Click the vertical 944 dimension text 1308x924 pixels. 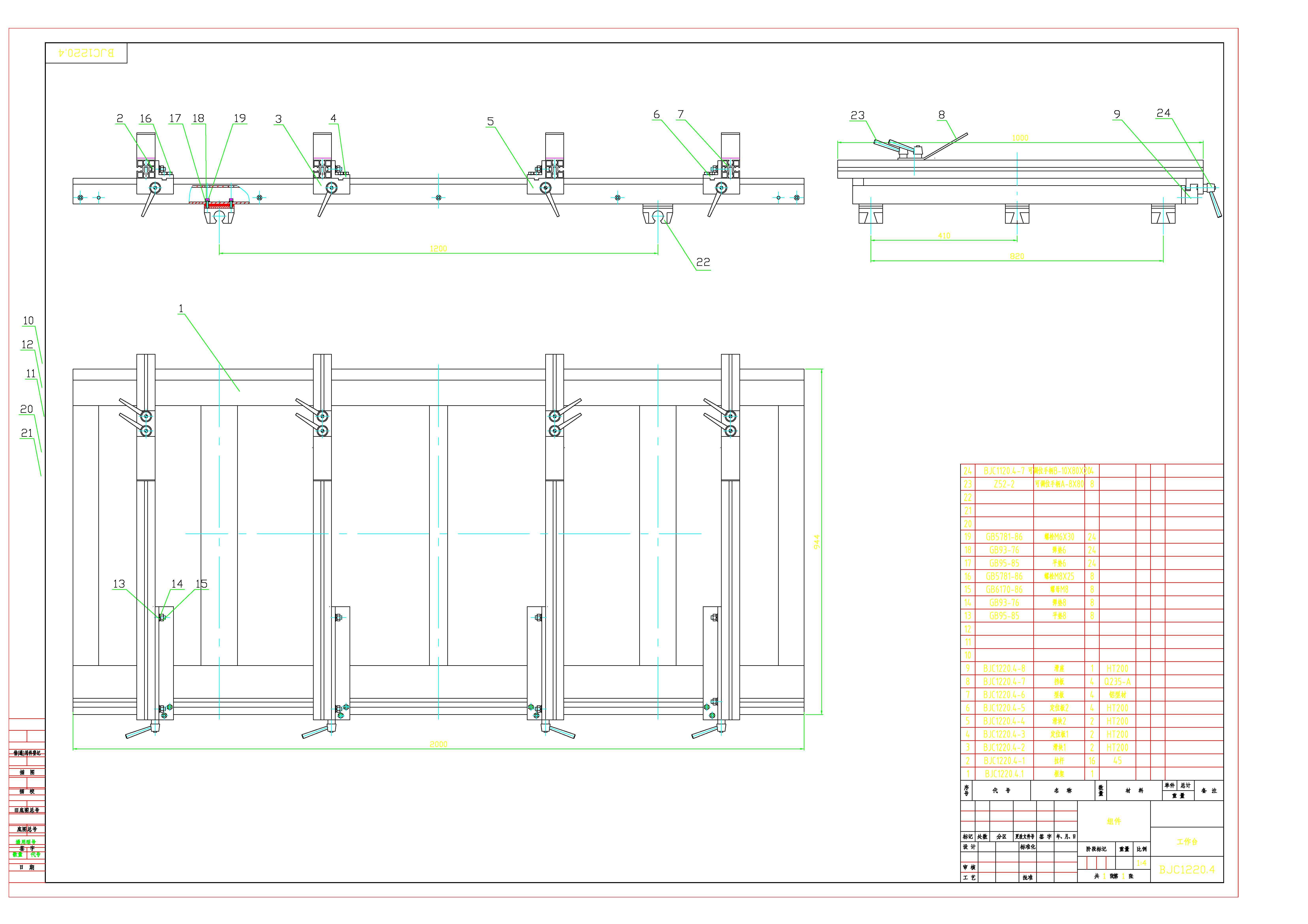(816, 542)
